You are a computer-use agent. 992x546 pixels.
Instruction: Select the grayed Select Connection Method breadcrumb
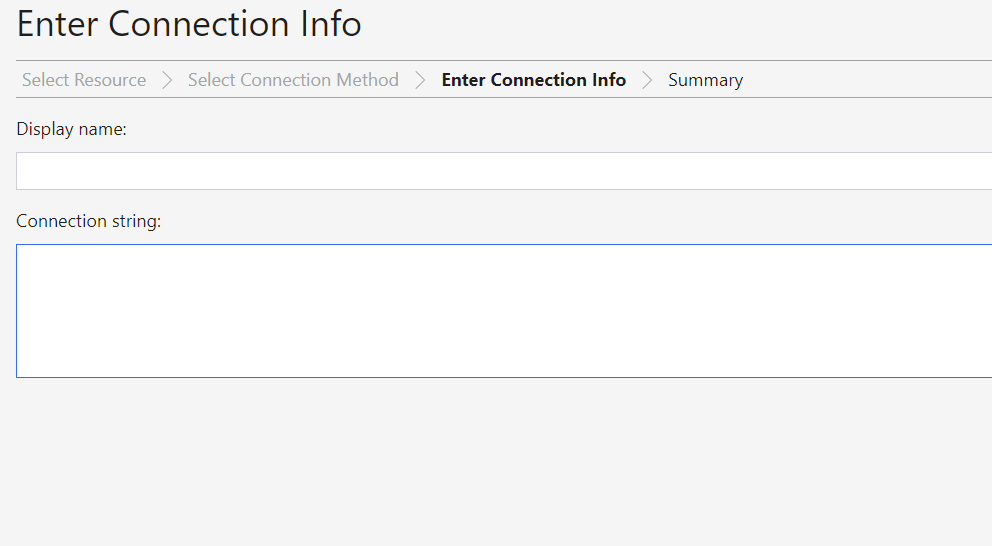[x=293, y=80]
